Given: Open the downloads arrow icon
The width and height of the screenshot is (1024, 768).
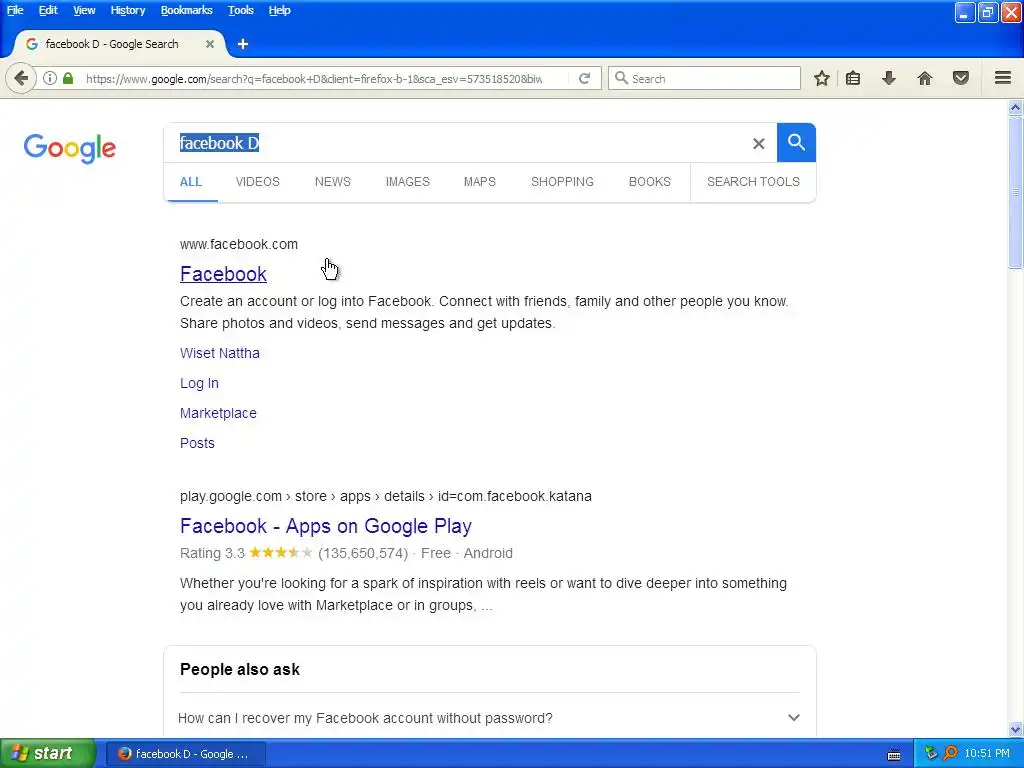Looking at the screenshot, I should 889,78.
